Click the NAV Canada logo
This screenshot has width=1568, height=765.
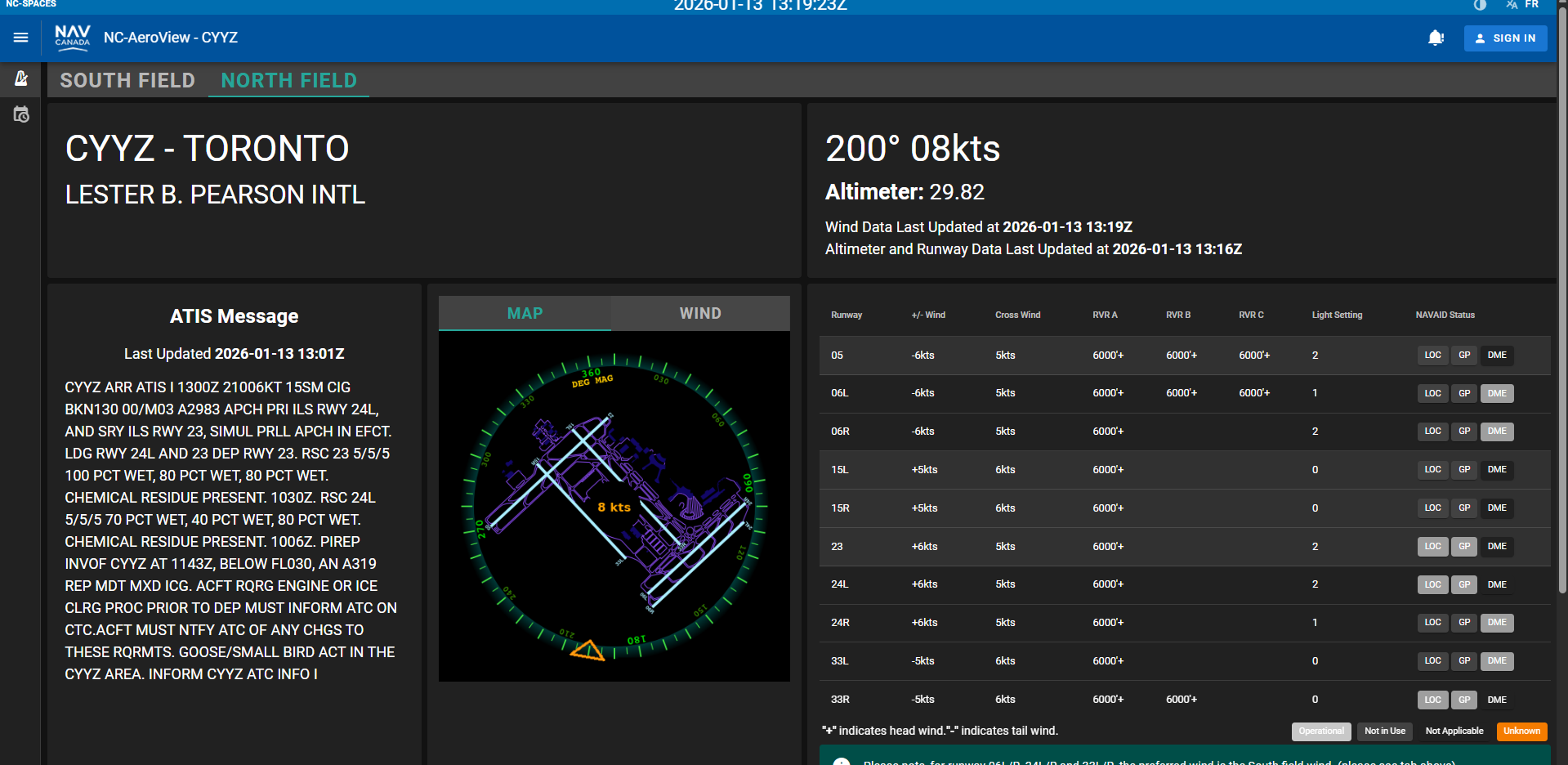click(x=72, y=38)
